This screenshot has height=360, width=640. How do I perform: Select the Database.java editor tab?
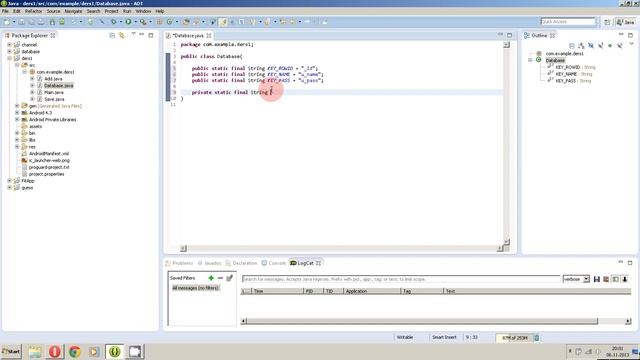coord(188,36)
